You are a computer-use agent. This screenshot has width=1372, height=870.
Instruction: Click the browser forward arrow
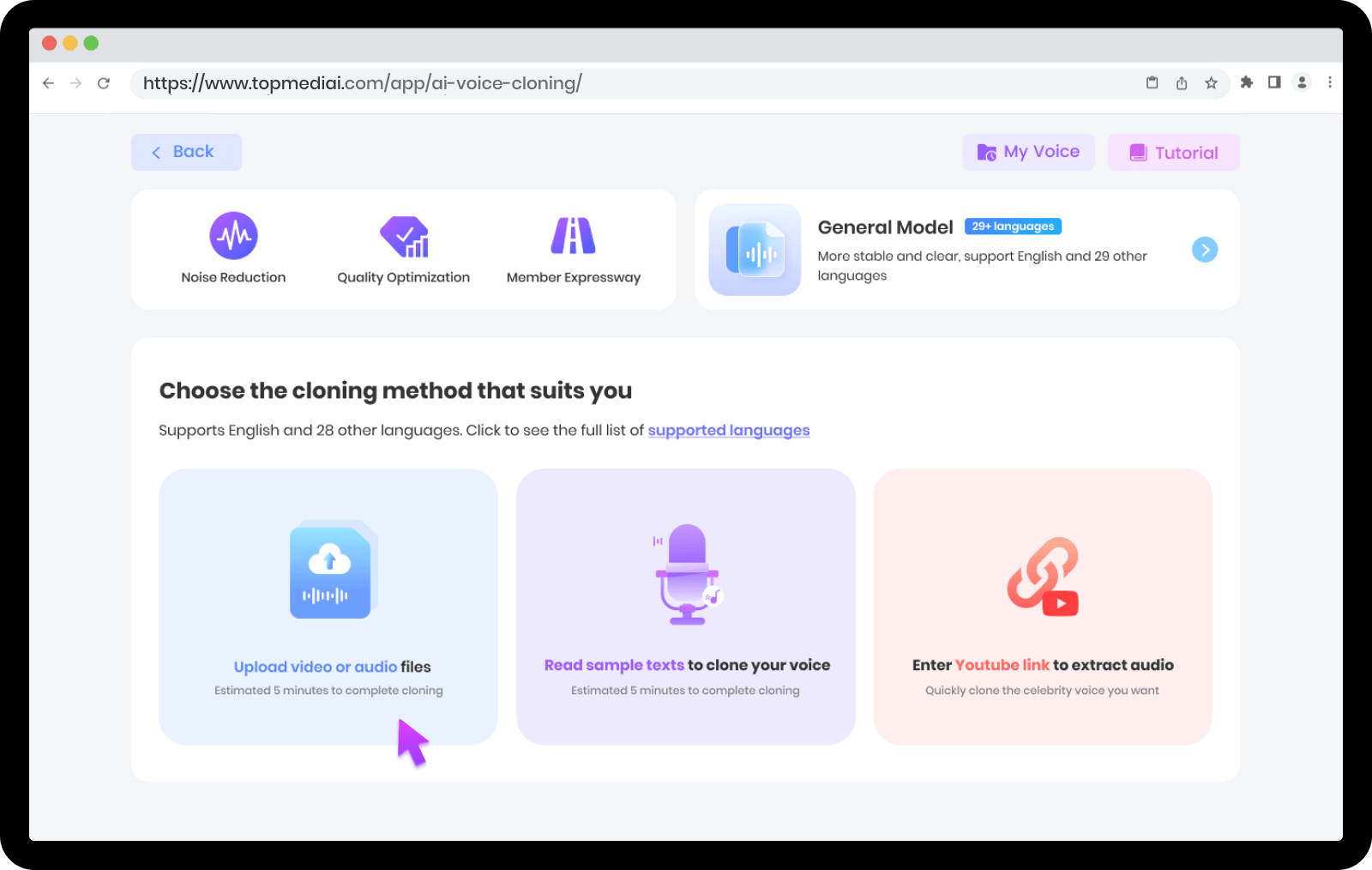click(x=75, y=83)
